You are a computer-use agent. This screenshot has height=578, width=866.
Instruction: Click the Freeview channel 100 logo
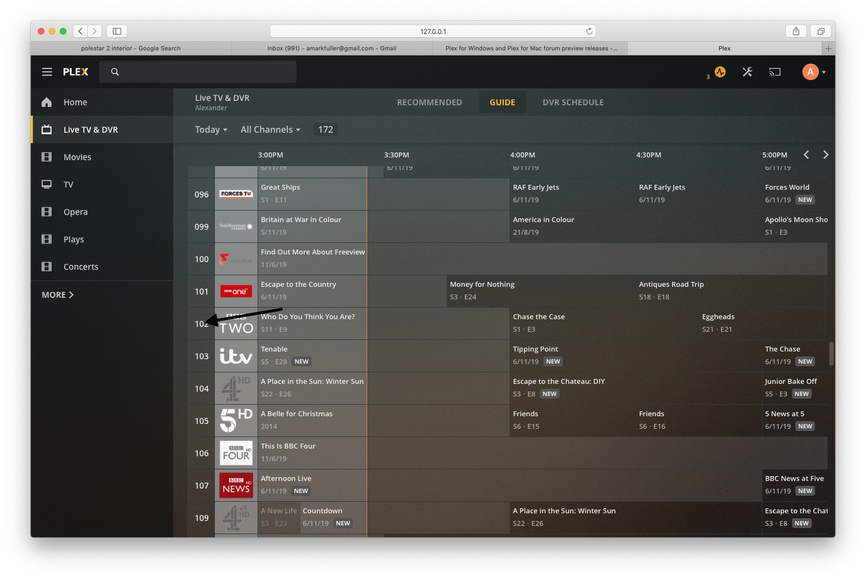click(236, 259)
